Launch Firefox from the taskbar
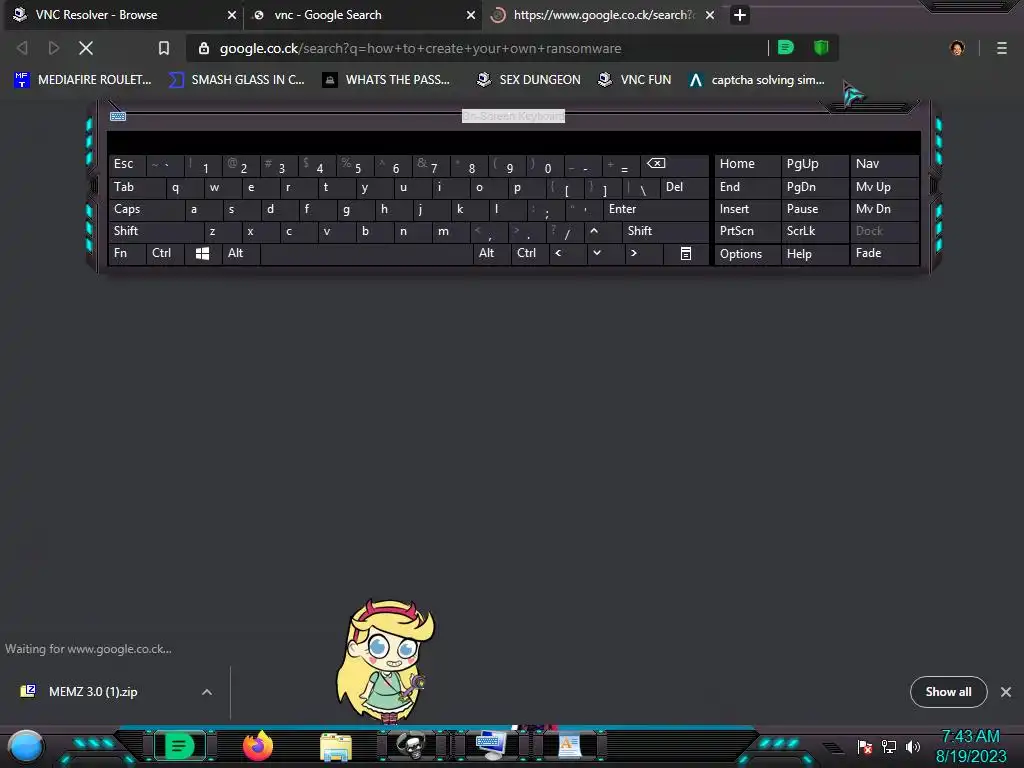The image size is (1024, 768). [258, 746]
